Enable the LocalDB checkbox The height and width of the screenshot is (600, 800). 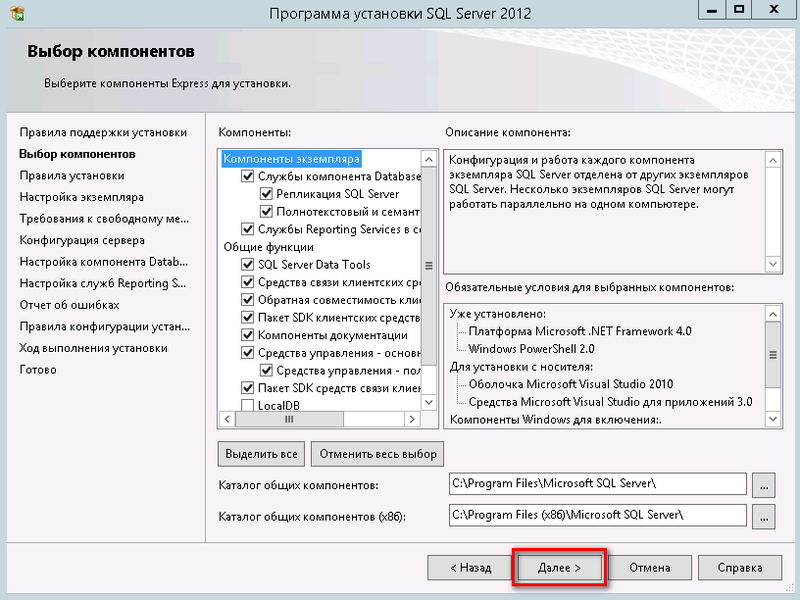click(247, 406)
